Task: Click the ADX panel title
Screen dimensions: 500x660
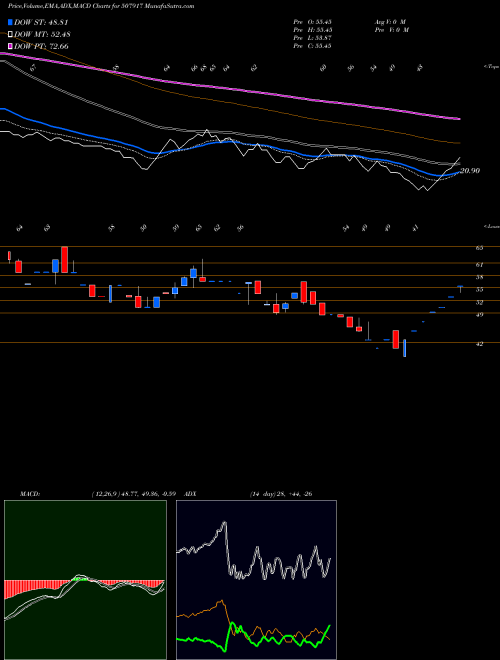Action: click(x=190, y=493)
